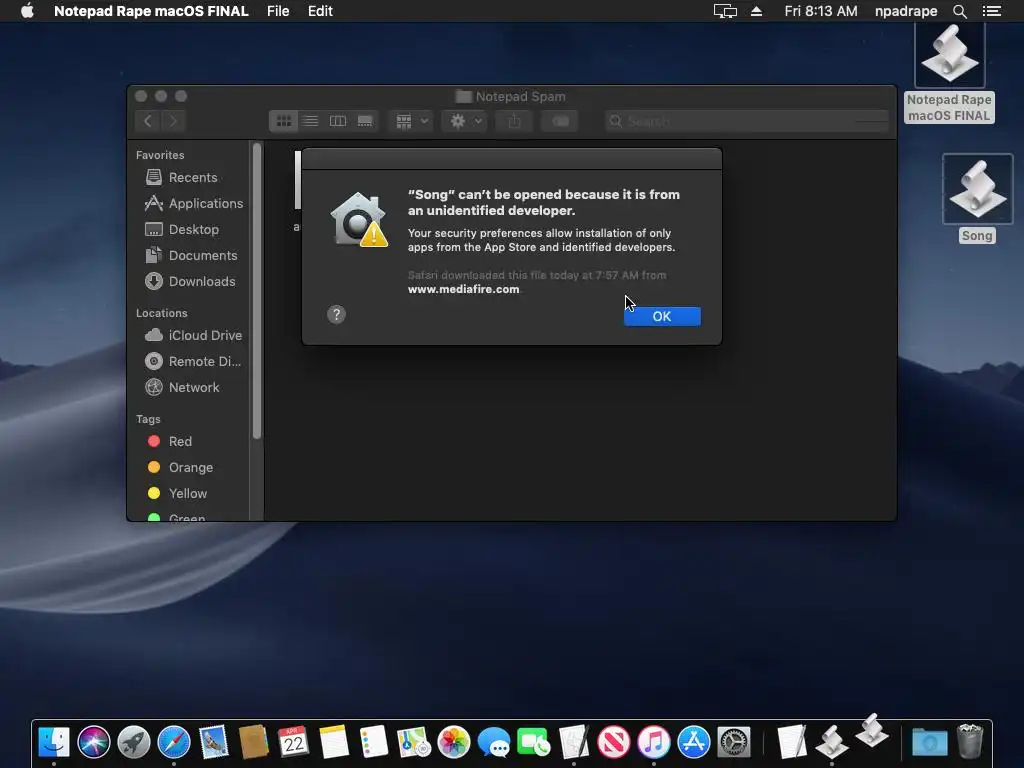Open the Group By dropdown in Finder toolbar
This screenshot has width=1024, height=768.
click(411, 121)
